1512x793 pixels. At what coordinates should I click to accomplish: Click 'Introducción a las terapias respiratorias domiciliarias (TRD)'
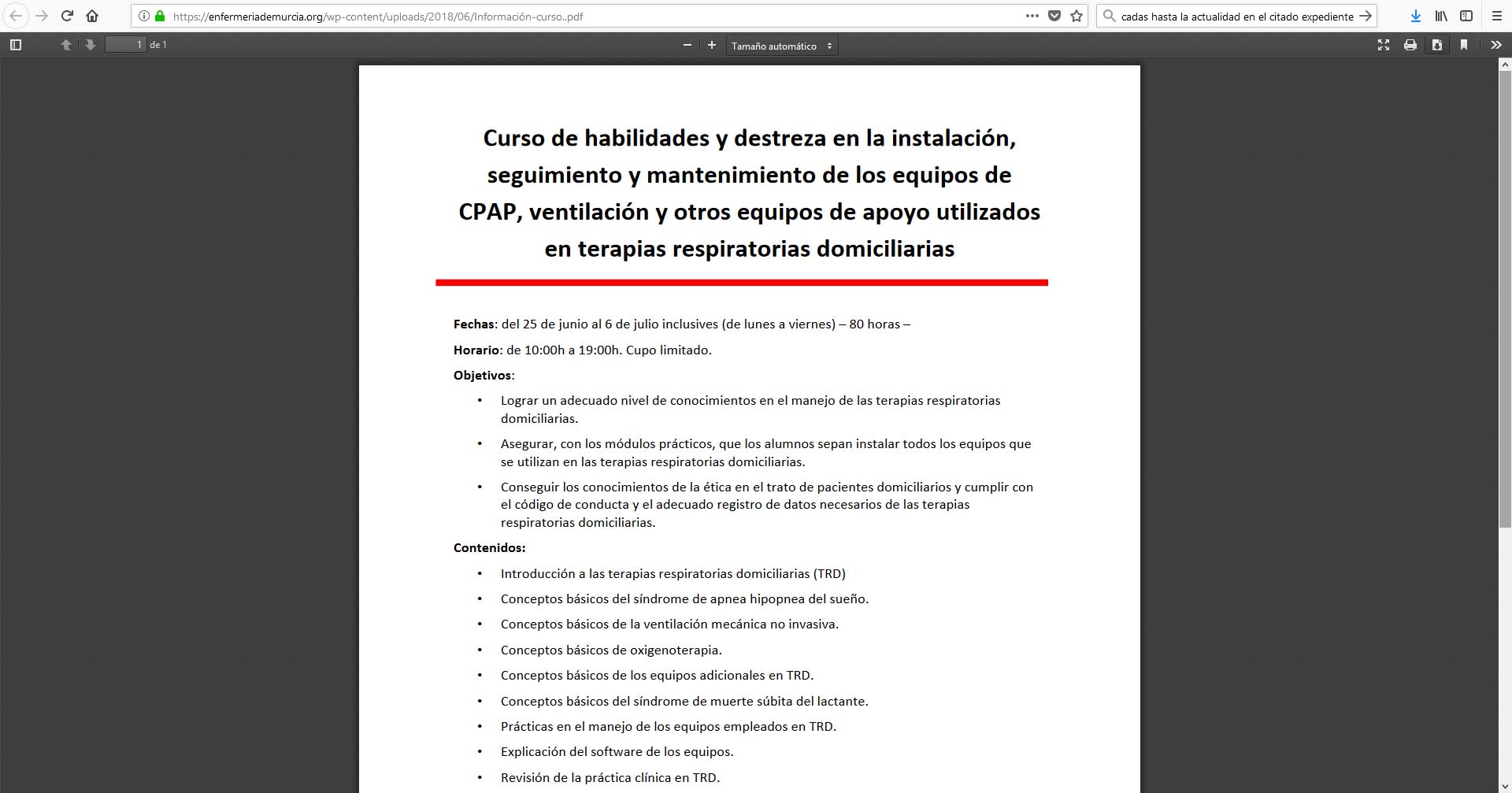pyautogui.click(x=673, y=573)
